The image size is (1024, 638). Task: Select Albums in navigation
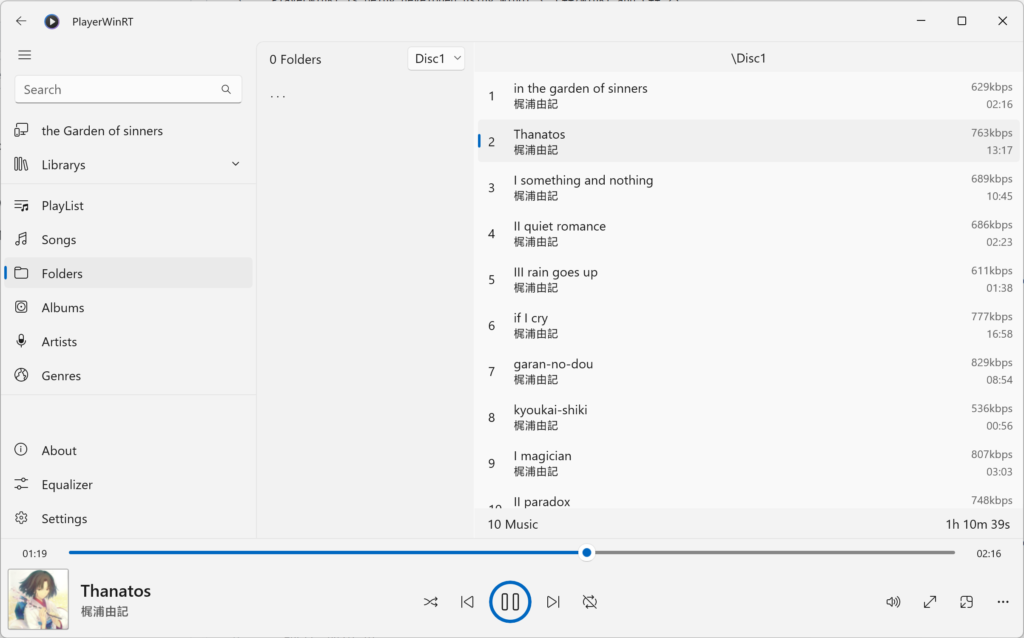[x=128, y=308]
